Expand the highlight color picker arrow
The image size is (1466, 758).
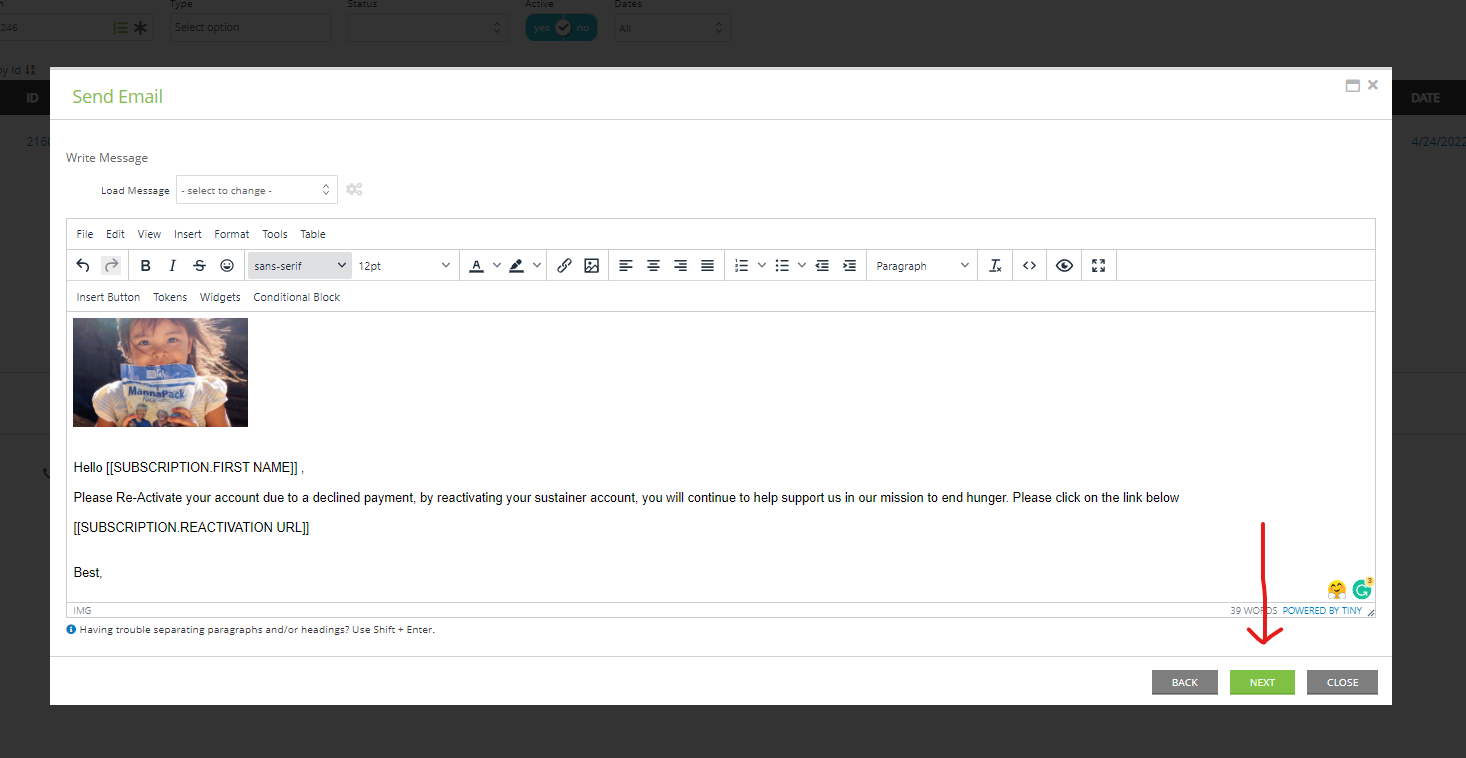tap(537, 266)
